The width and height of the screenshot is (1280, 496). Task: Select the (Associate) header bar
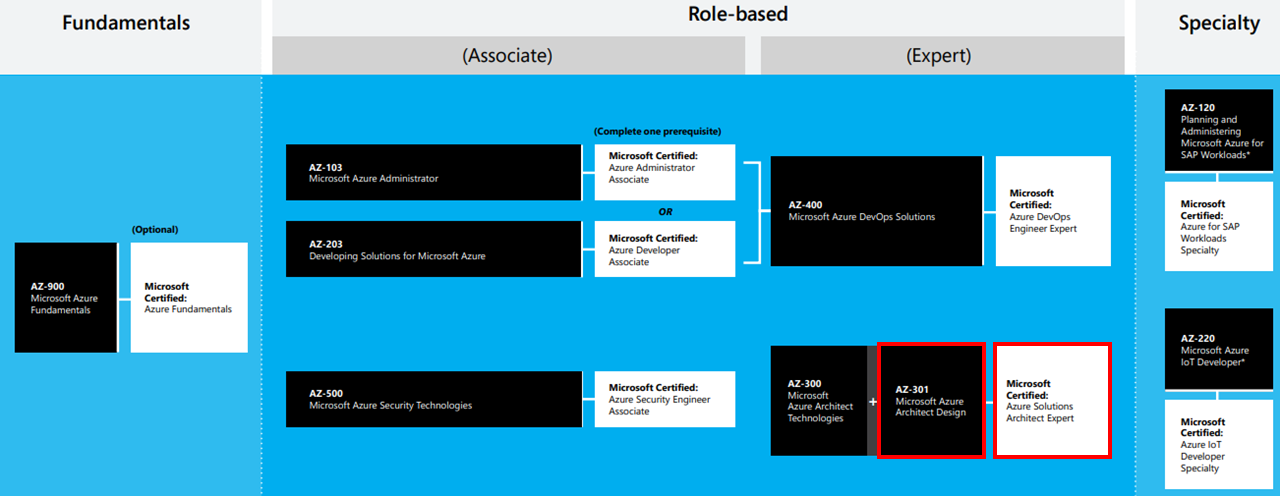(x=508, y=56)
